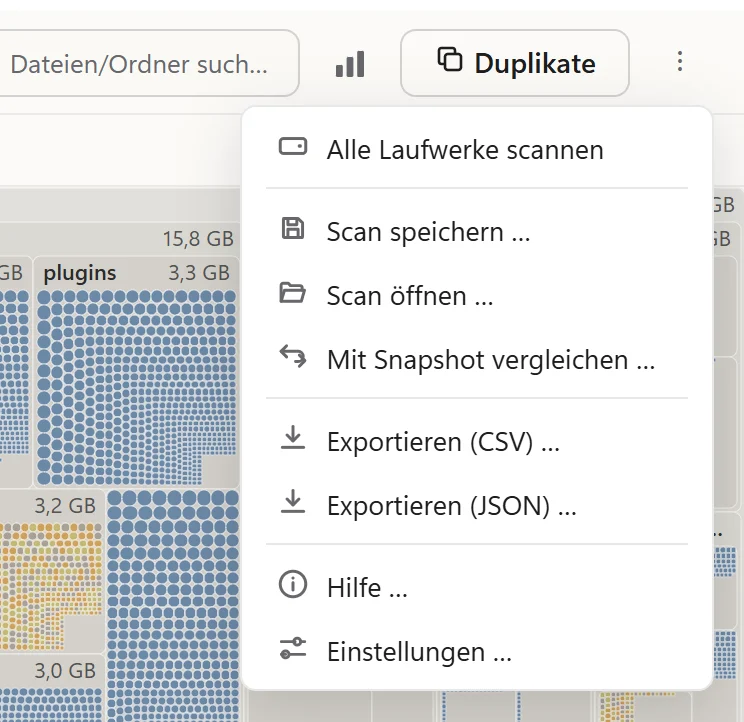Click the download icon beside Exportieren (JSON)
Screen dimensions: 744x722
click(293, 501)
